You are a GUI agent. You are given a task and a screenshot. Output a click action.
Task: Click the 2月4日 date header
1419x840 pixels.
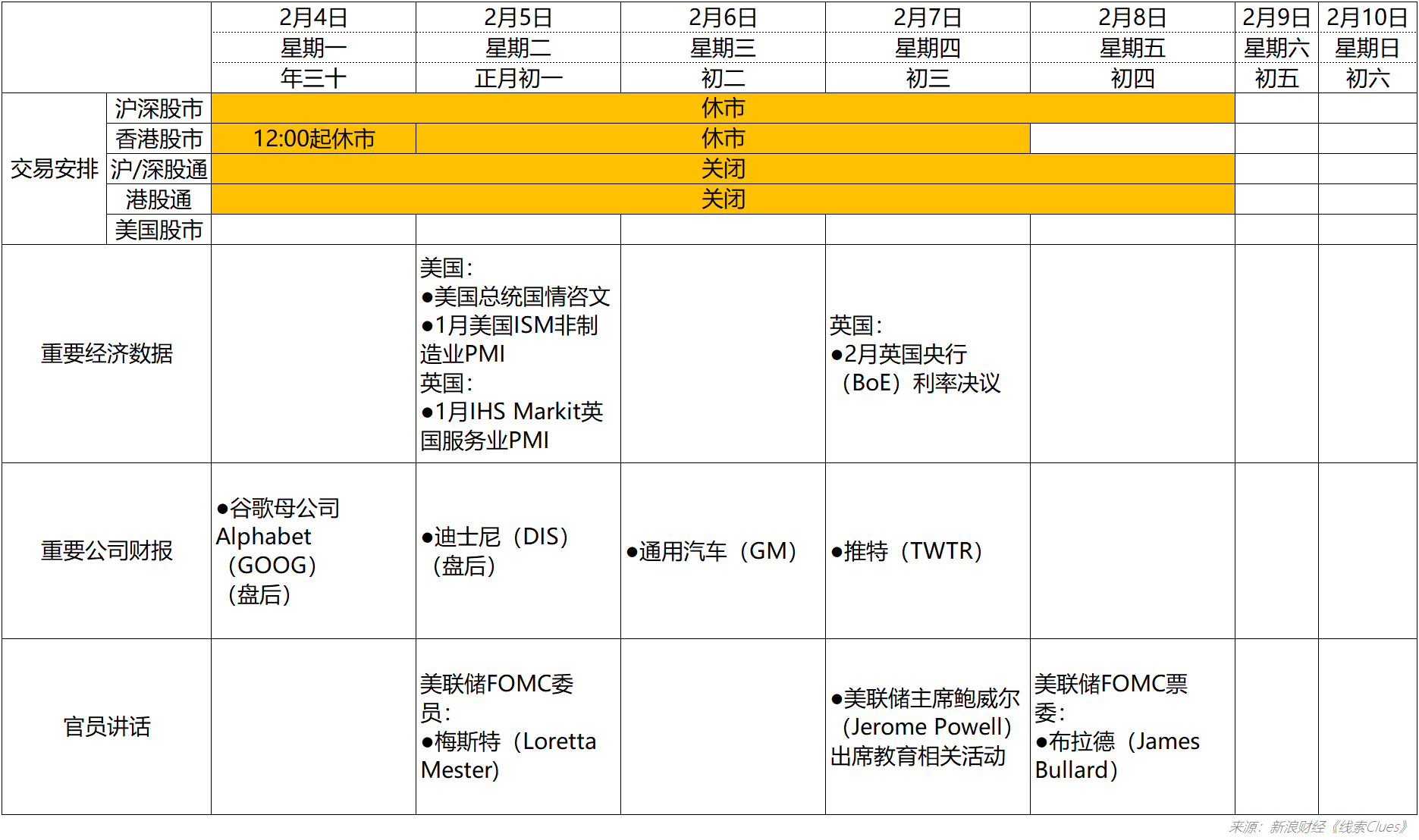[x=314, y=17]
